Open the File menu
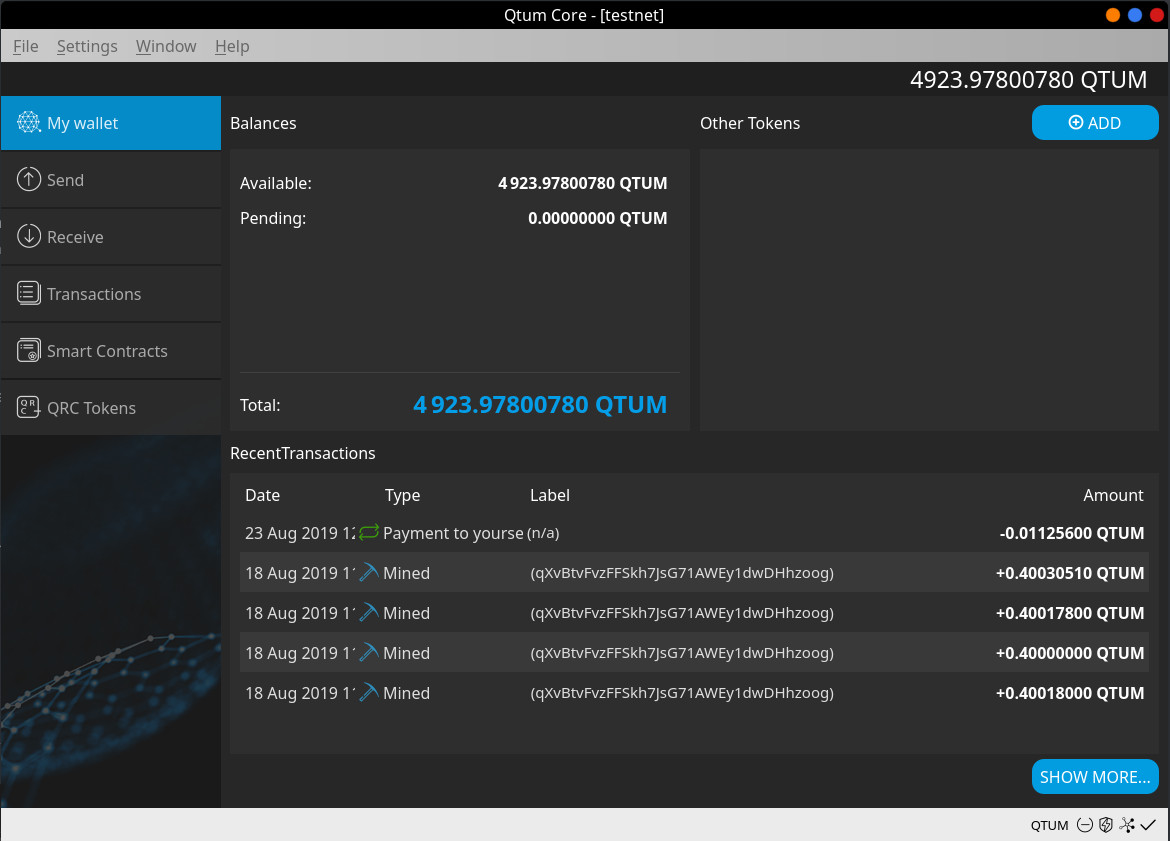 (25, 46)
